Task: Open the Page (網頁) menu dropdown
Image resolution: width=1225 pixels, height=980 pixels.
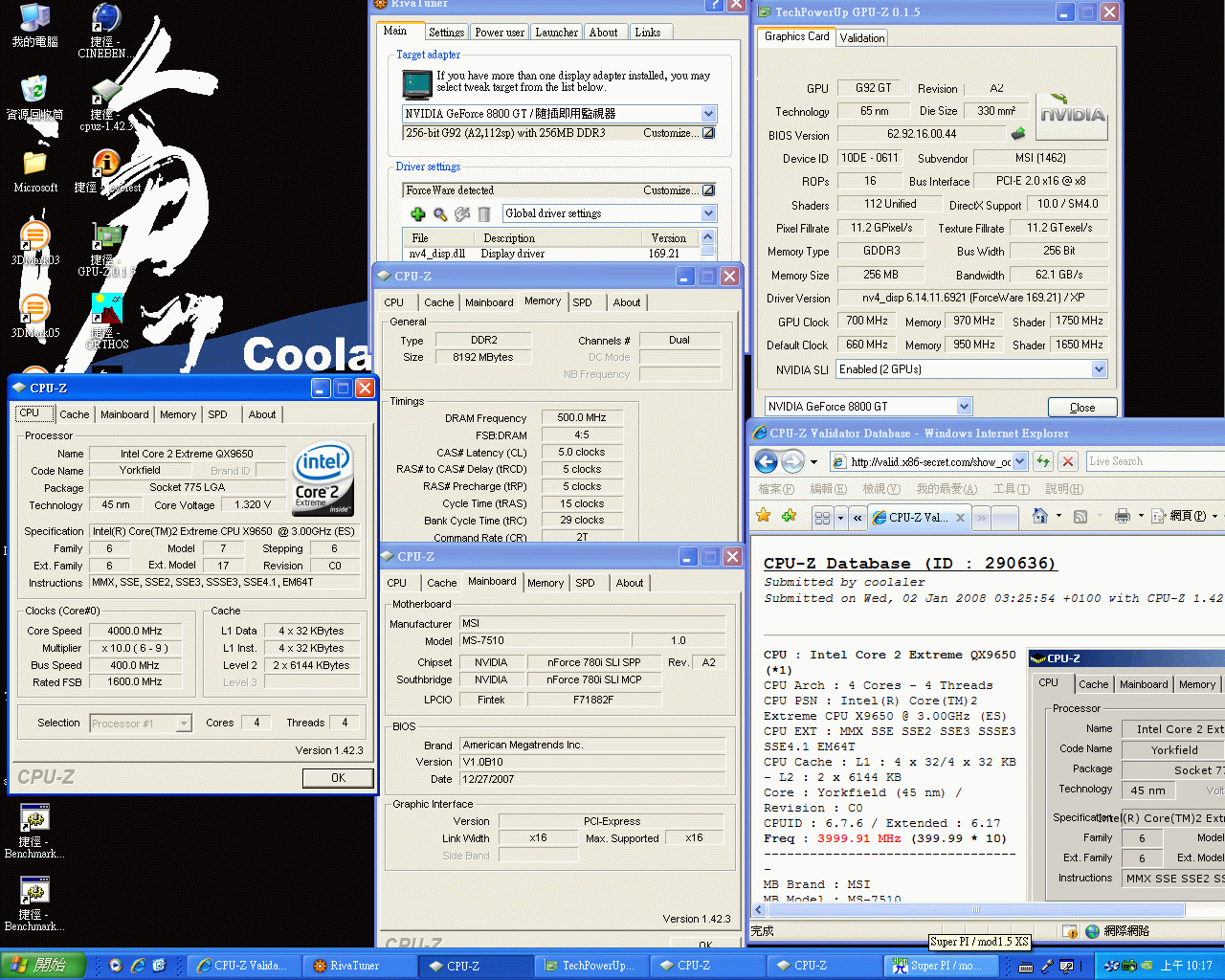Action: click(x=1185, y=516)
